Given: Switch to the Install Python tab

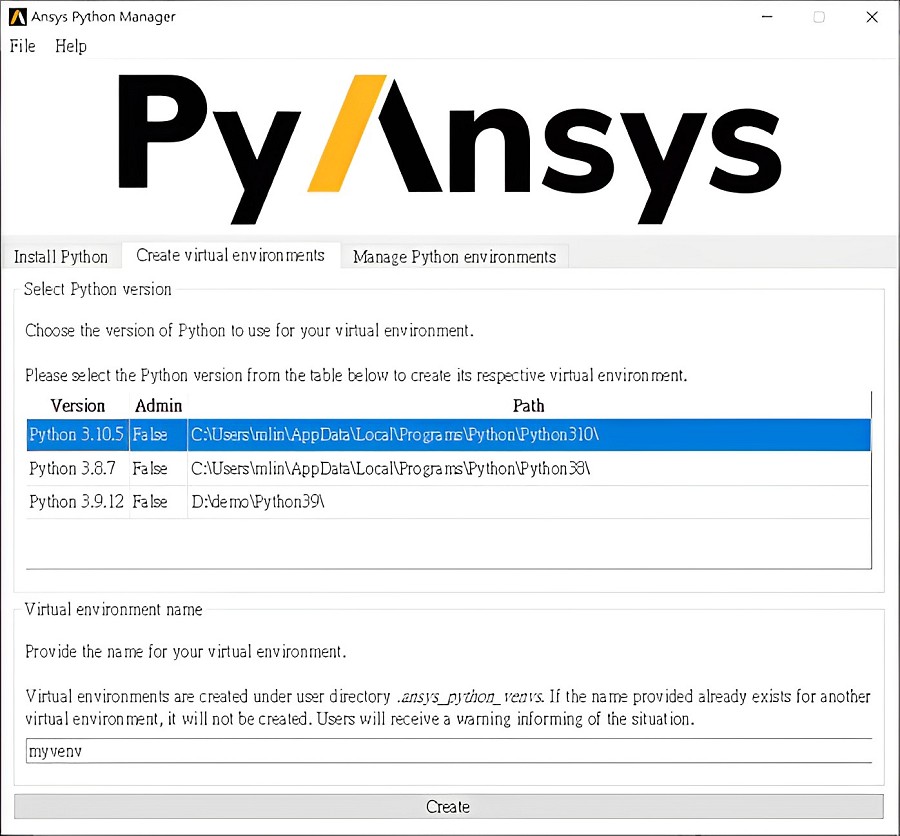Looking at the screenshot, I should [60, 257].
